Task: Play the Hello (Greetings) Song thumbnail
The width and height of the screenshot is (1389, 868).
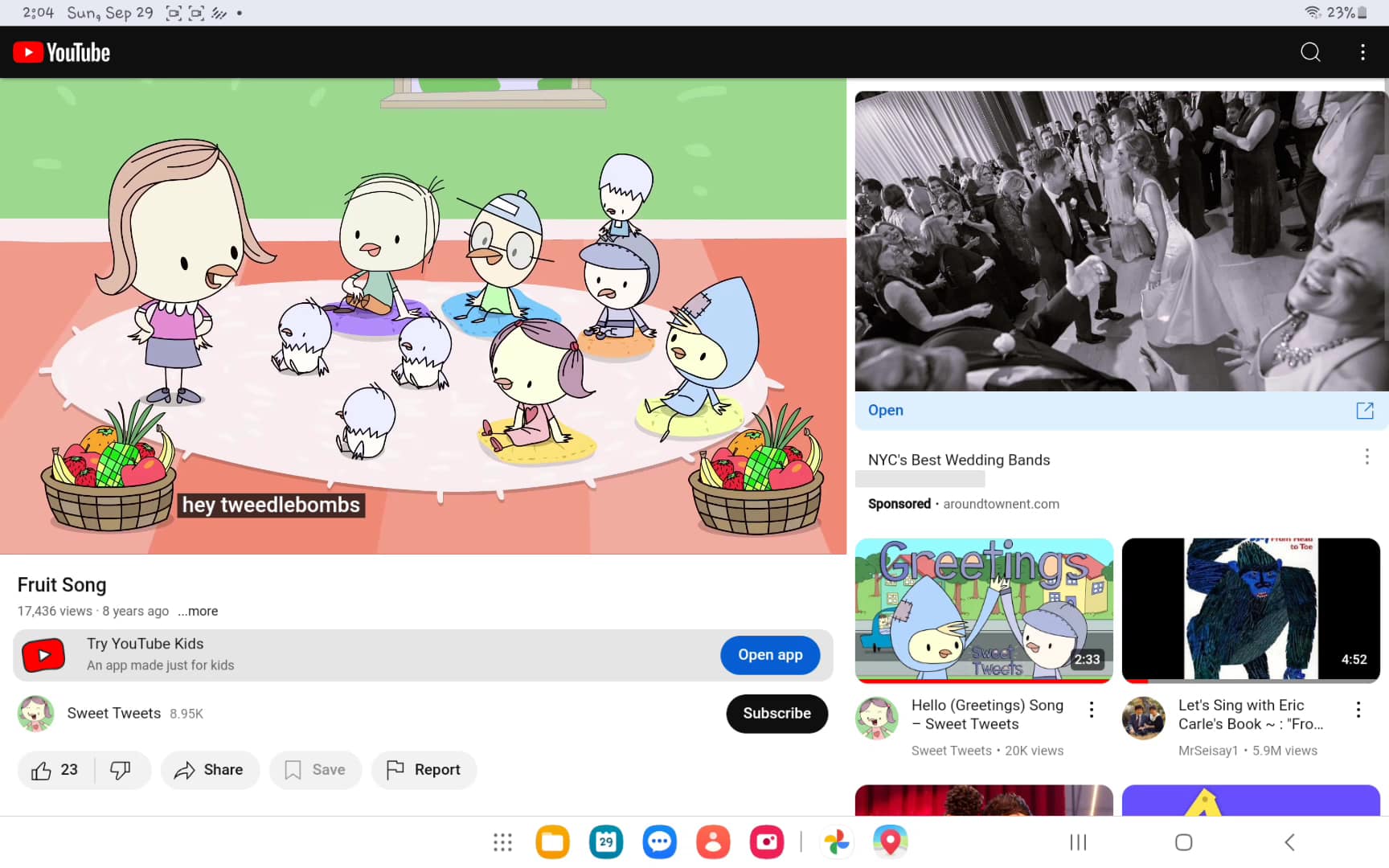Action: click(x=984, y=609)
